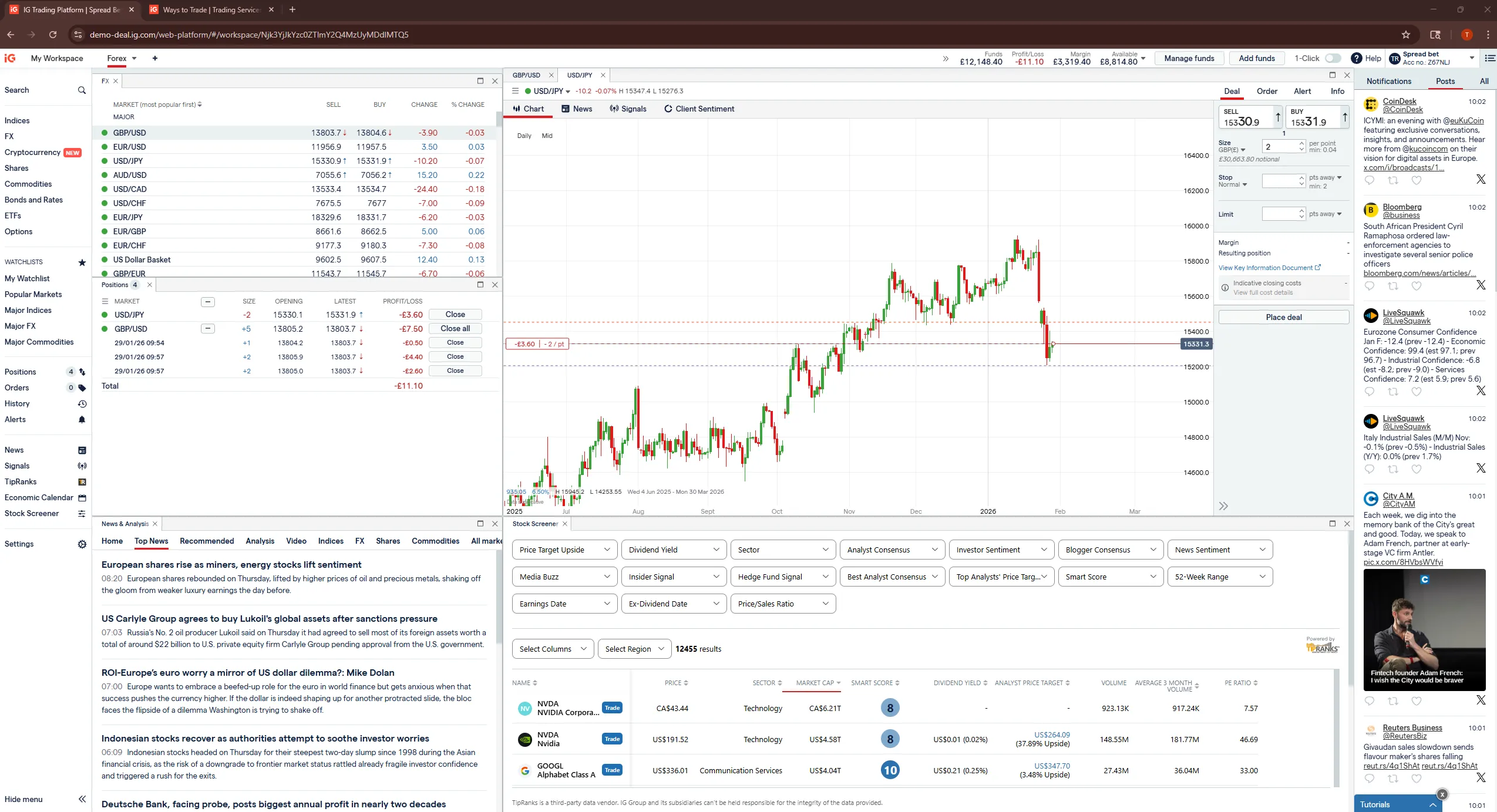1497x812 pixels.
Task: Bookmark page with browser star icon
Action: tap(1405, 35)
